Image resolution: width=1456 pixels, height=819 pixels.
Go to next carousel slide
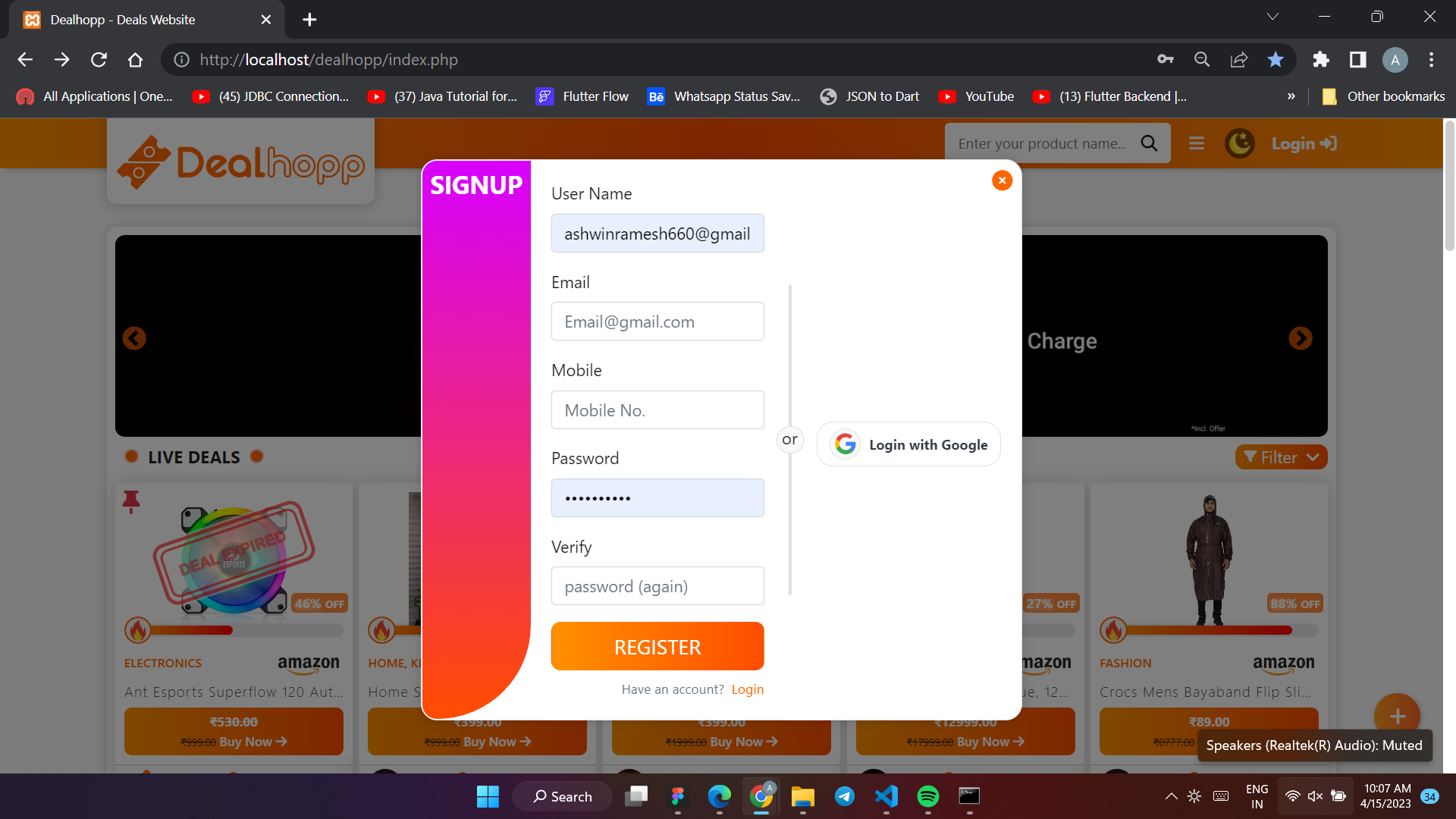(1300, 338)
